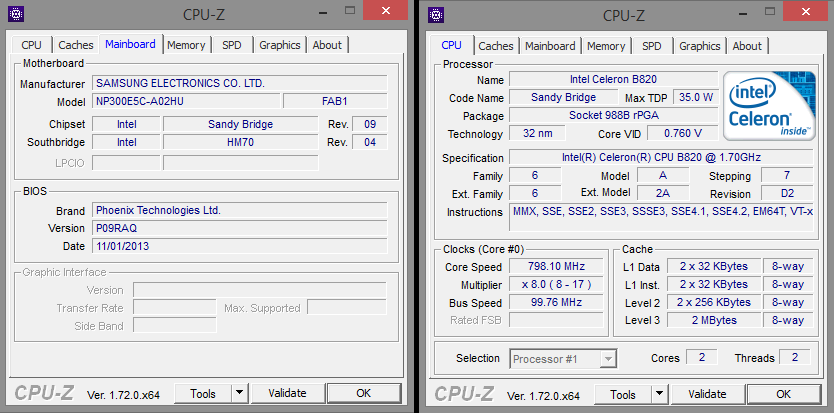Click chipset Rev. value 09
834x413 pixels.
(x=370, y=125)
